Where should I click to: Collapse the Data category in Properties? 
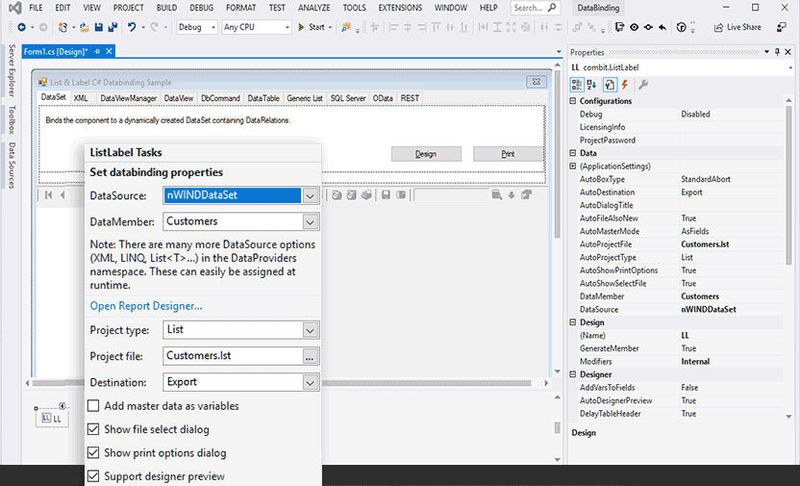572,153
